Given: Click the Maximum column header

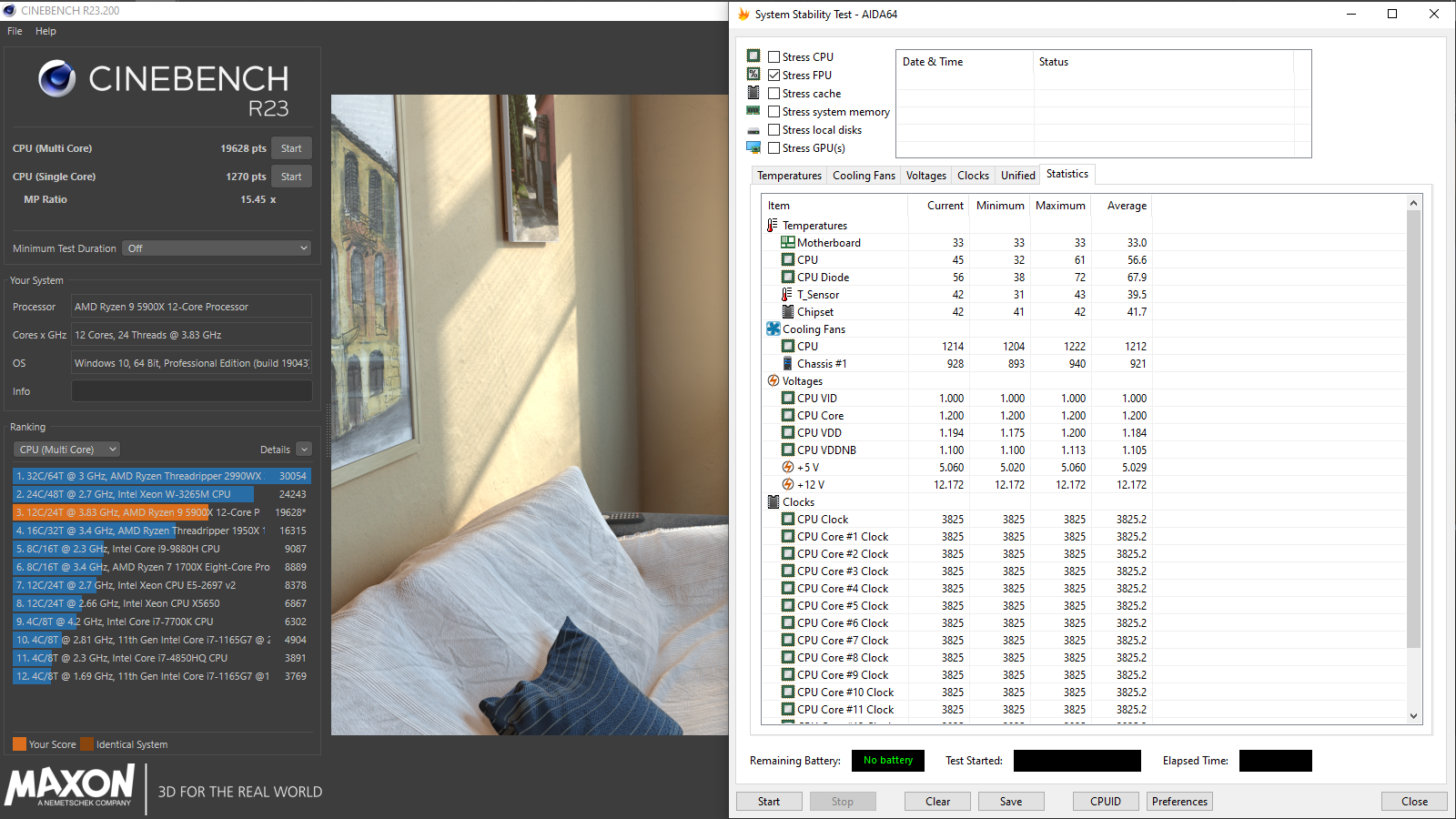Looking at the screenshot, I should coord(1060,206).
